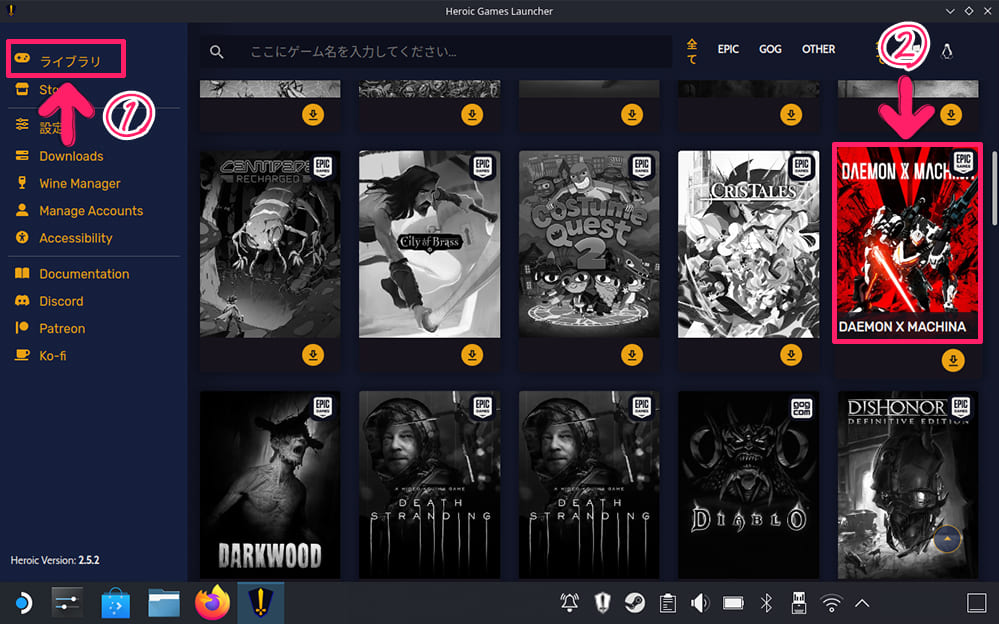999x624 pixels.
Task: Click the magnifier search icon
Action: pyautogui.click(x=217, y=52)
